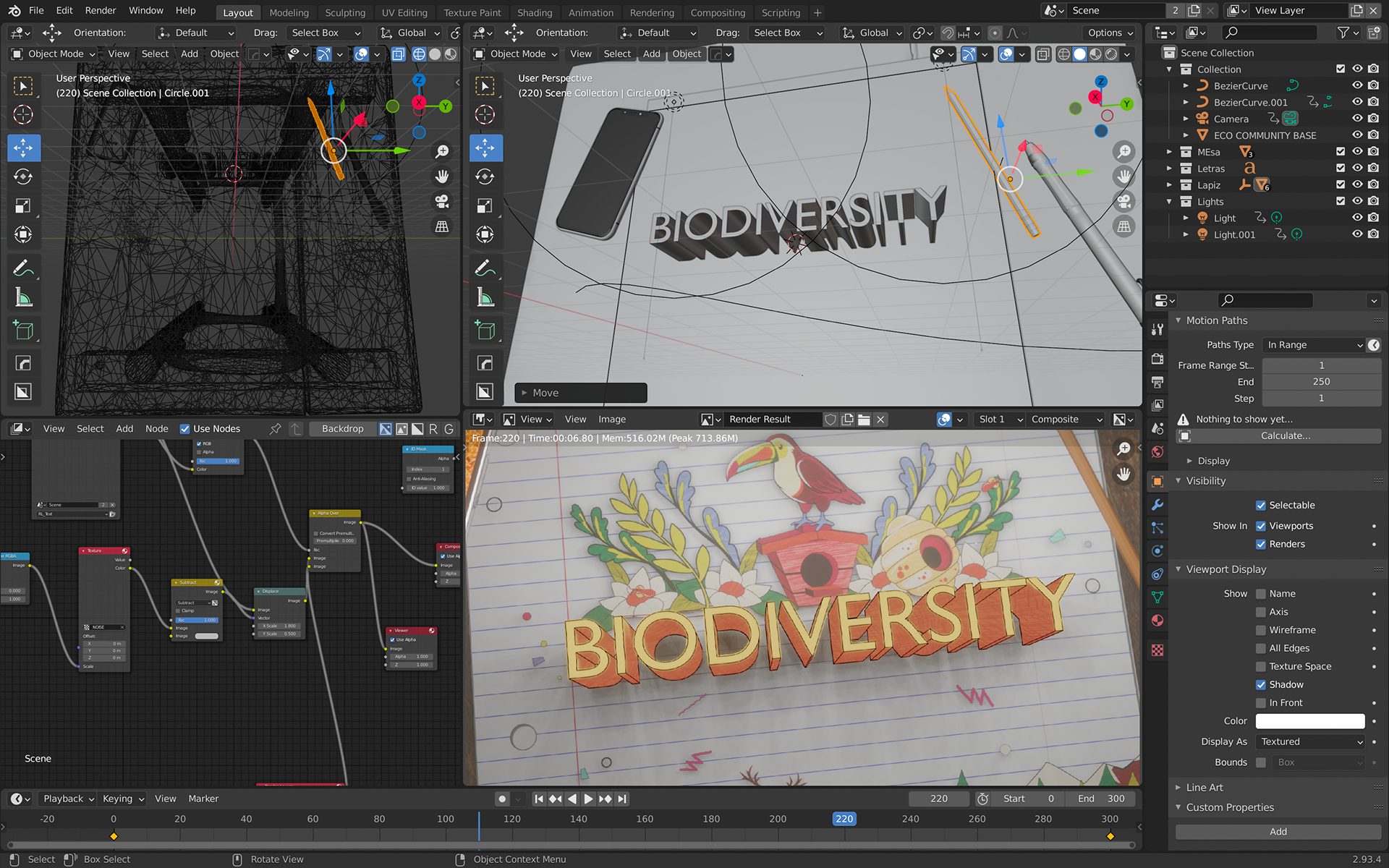Image resolution: width=1389 pixels, height=868 pixels.
Task: Enable the Wireframe display checkbox
Action: 1261,630
